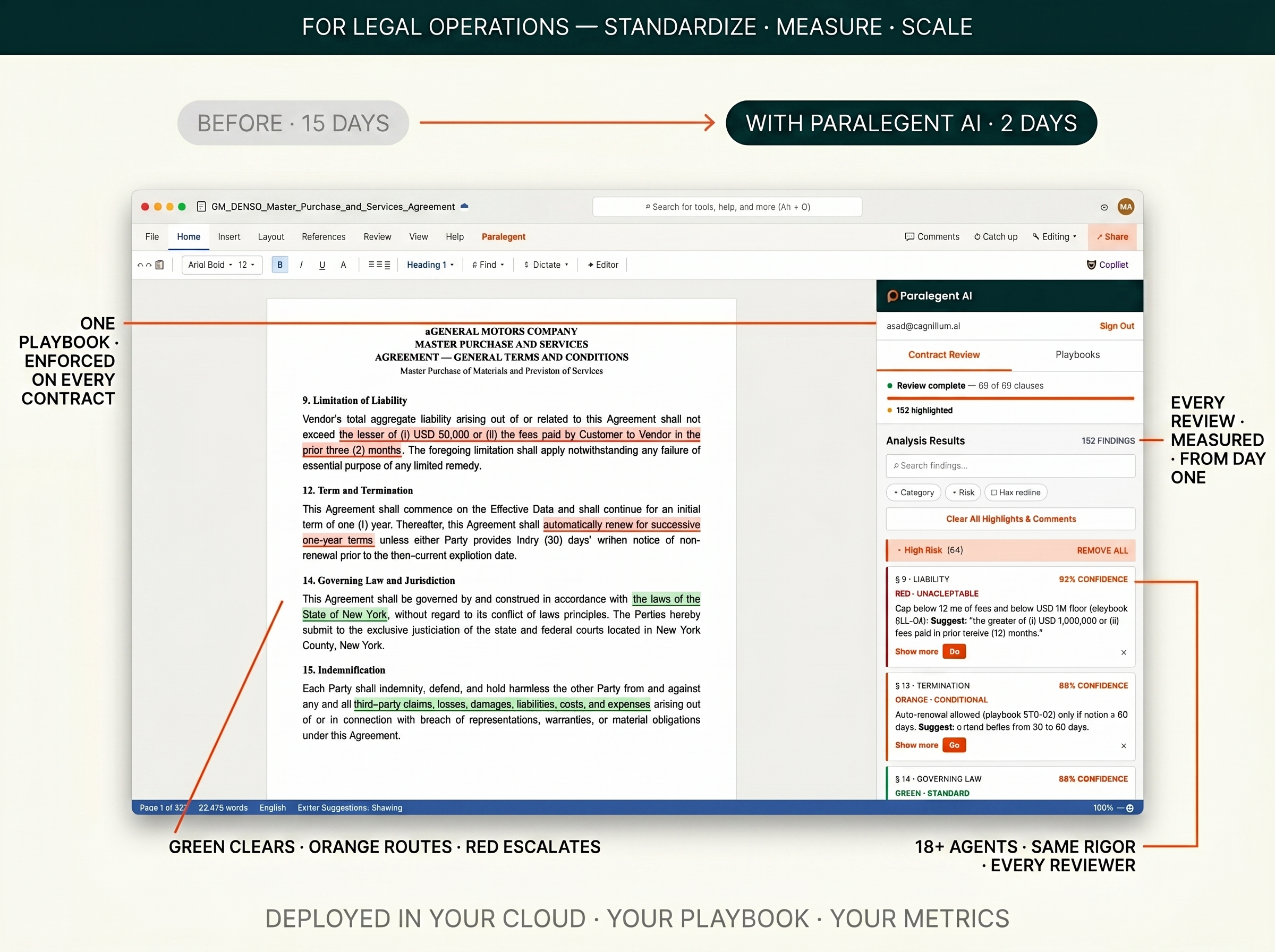This screenshot has width=1275, height=952.
Task: Redo the last action
Action: [149, 265]
